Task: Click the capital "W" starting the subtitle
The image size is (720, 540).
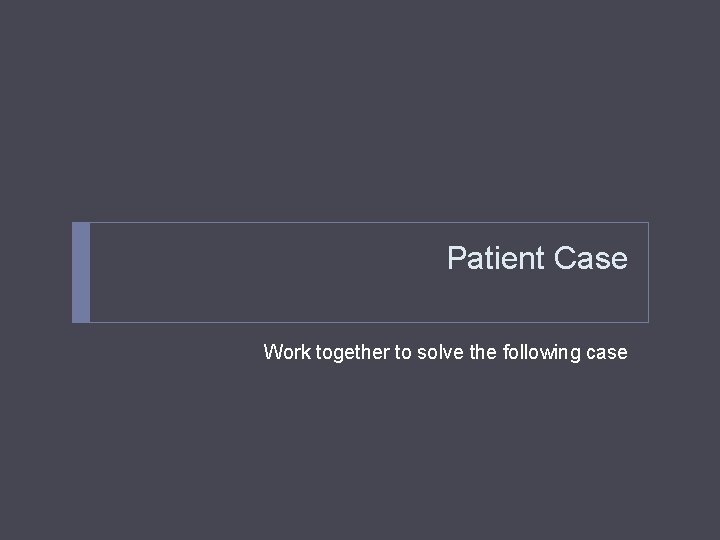Action: (272, 352)
